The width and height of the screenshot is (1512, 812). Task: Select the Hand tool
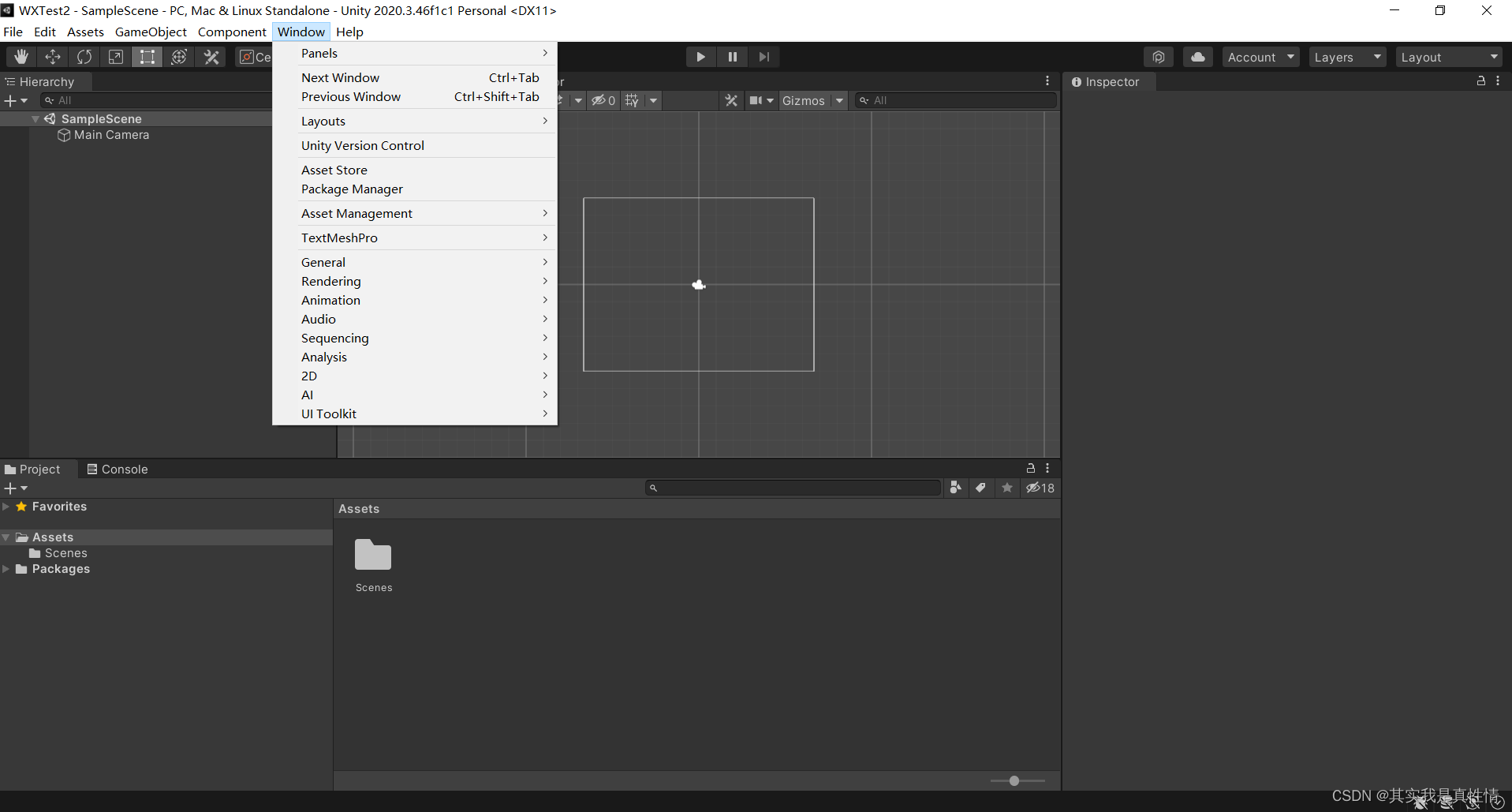[x=21, y=57]
